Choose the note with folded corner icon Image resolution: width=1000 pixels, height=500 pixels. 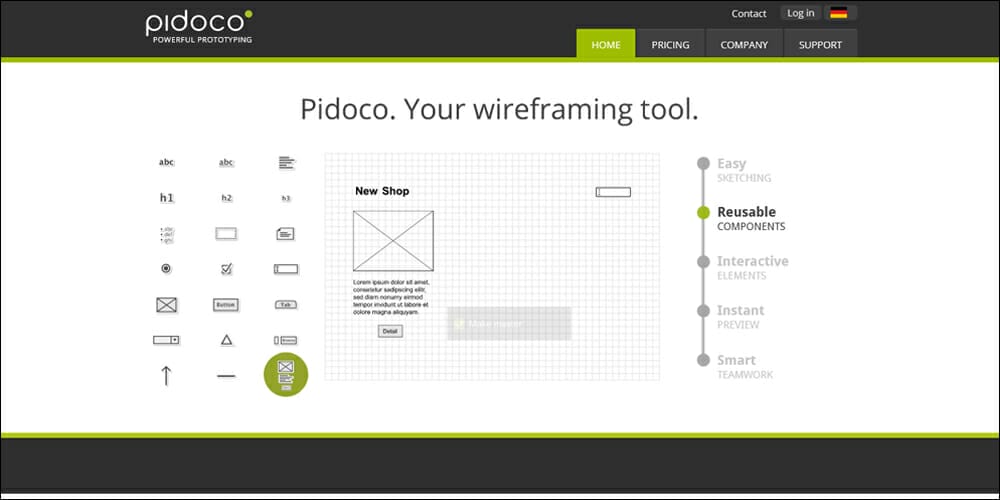point(286,234)
